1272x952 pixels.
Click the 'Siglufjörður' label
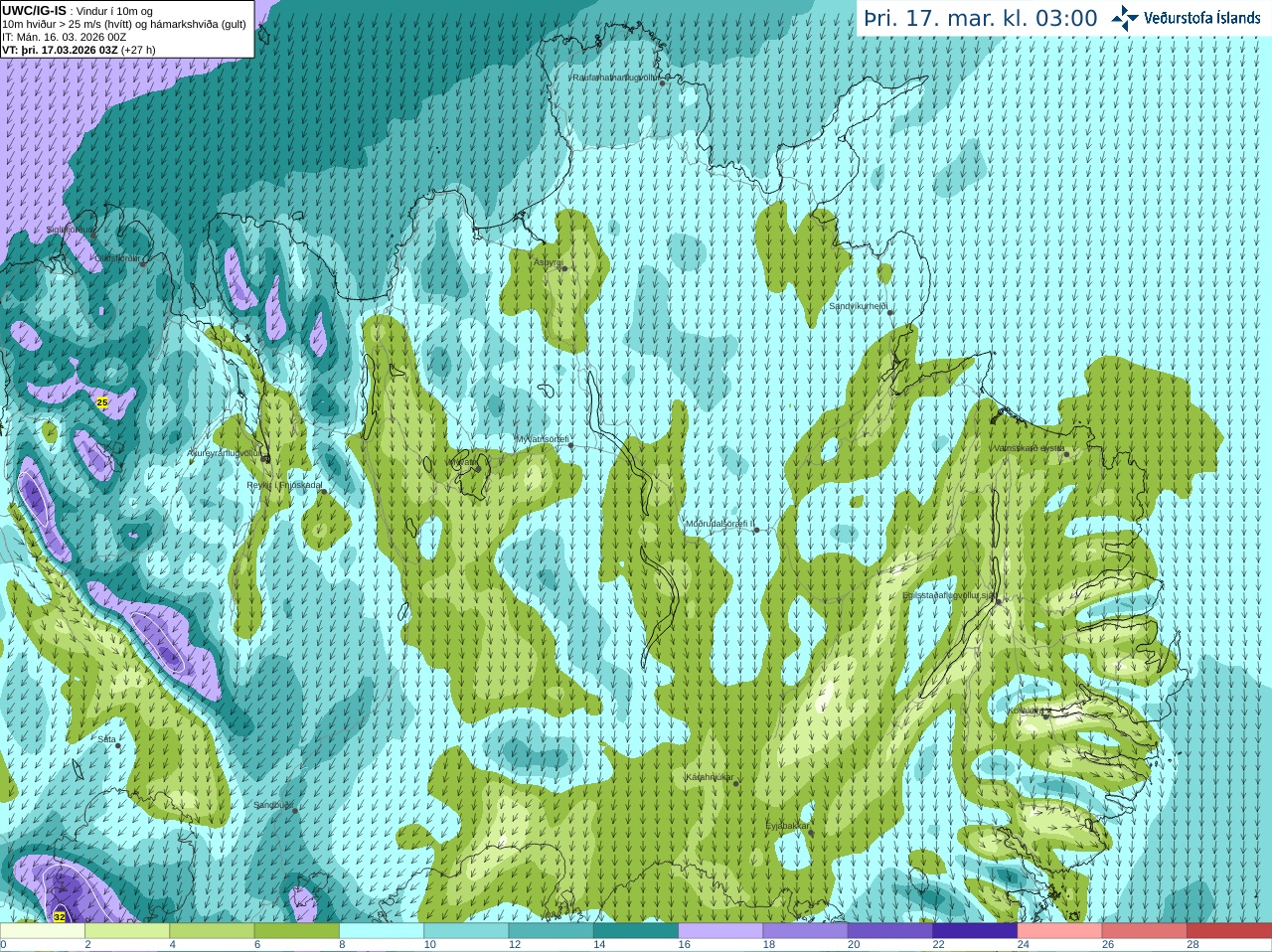click(72, 231)
